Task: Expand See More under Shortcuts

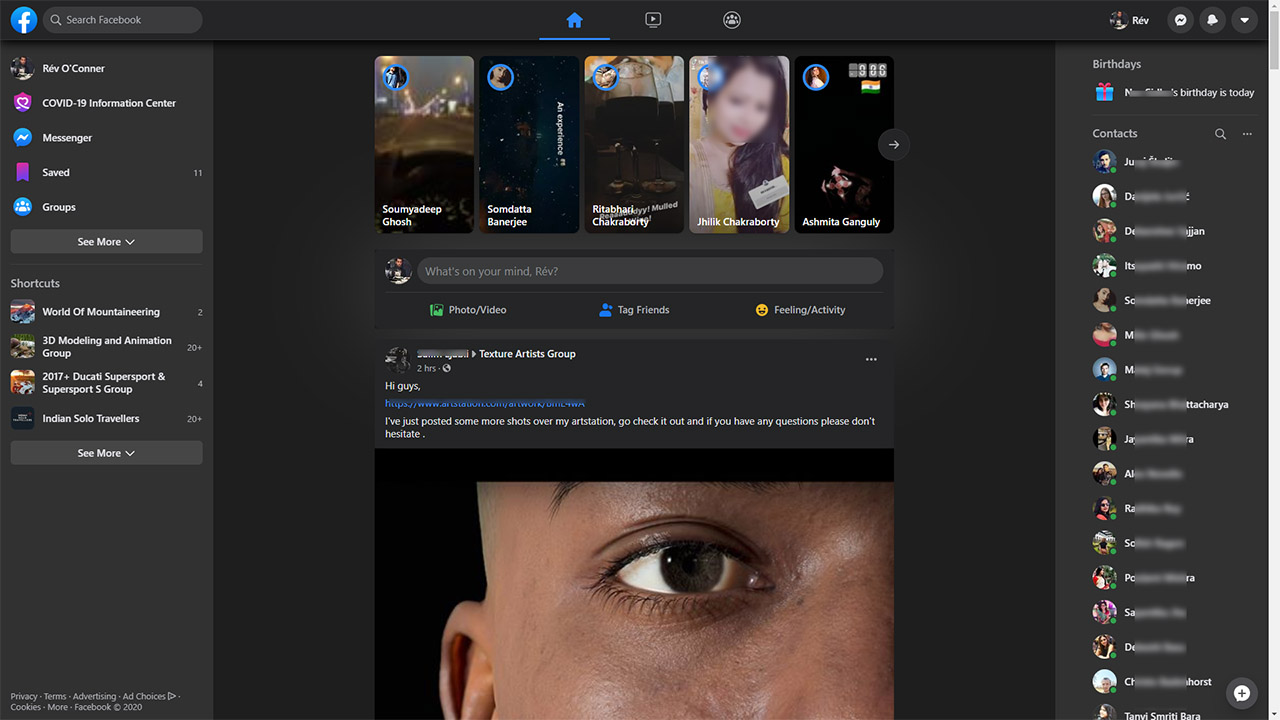Action: (105, 453)
